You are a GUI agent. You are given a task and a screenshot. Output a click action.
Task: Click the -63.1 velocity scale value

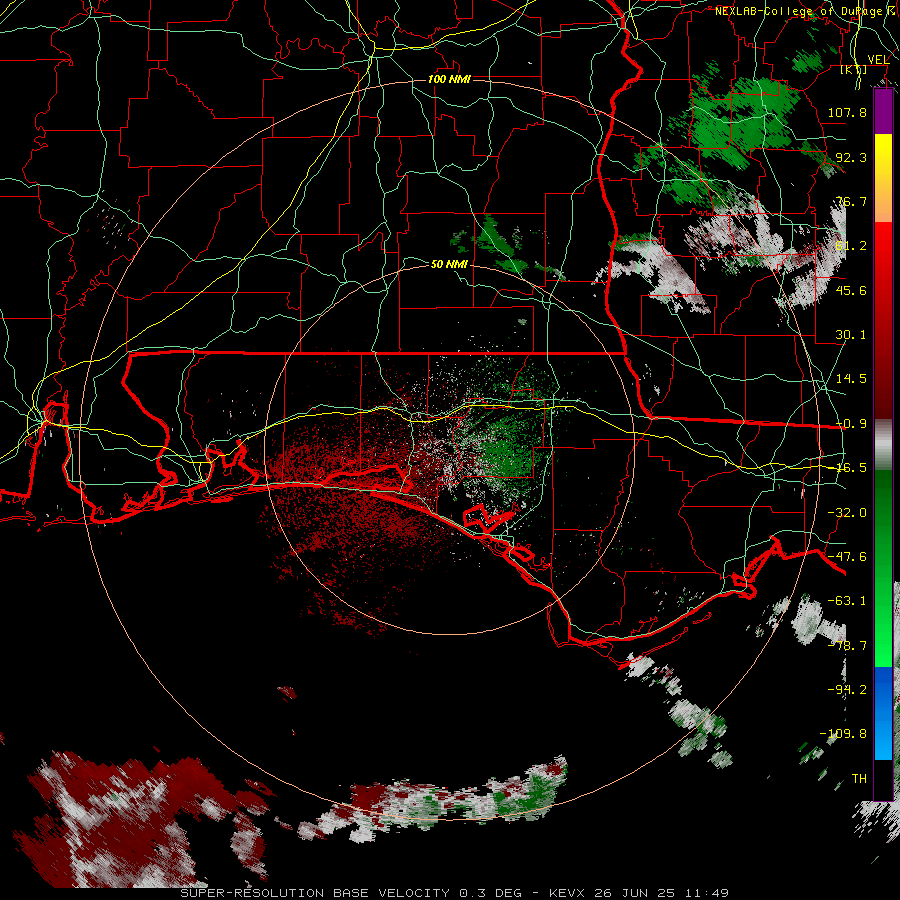click(x=847, y=601)
